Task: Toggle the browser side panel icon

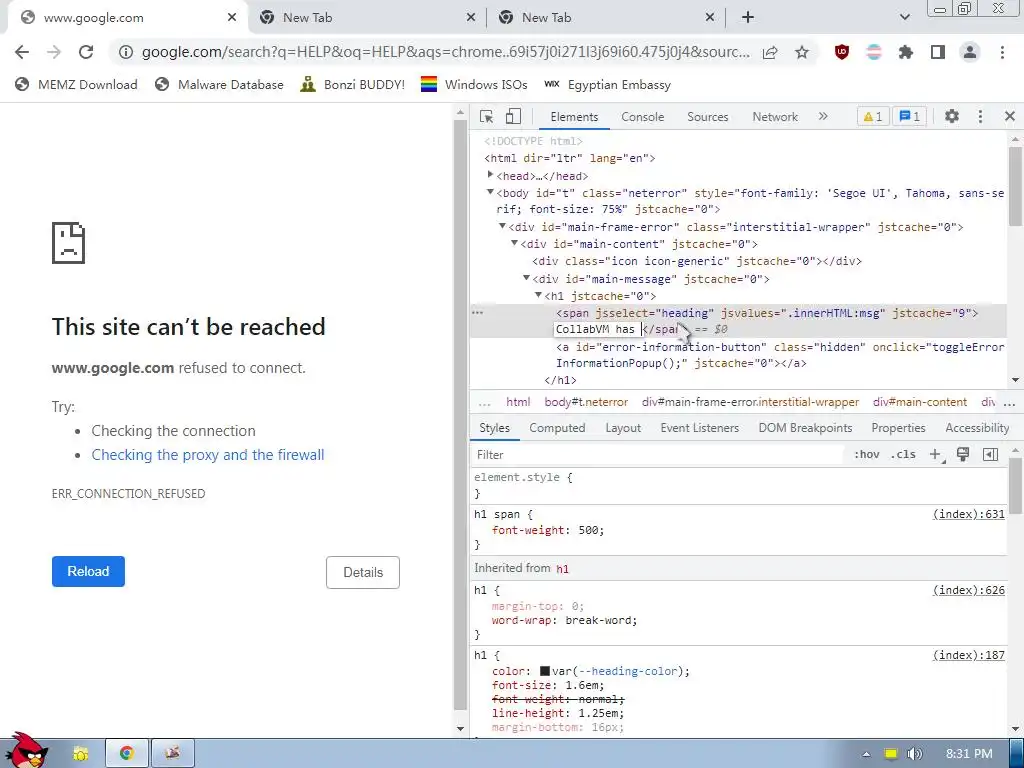Action: [x=938, y=52]
